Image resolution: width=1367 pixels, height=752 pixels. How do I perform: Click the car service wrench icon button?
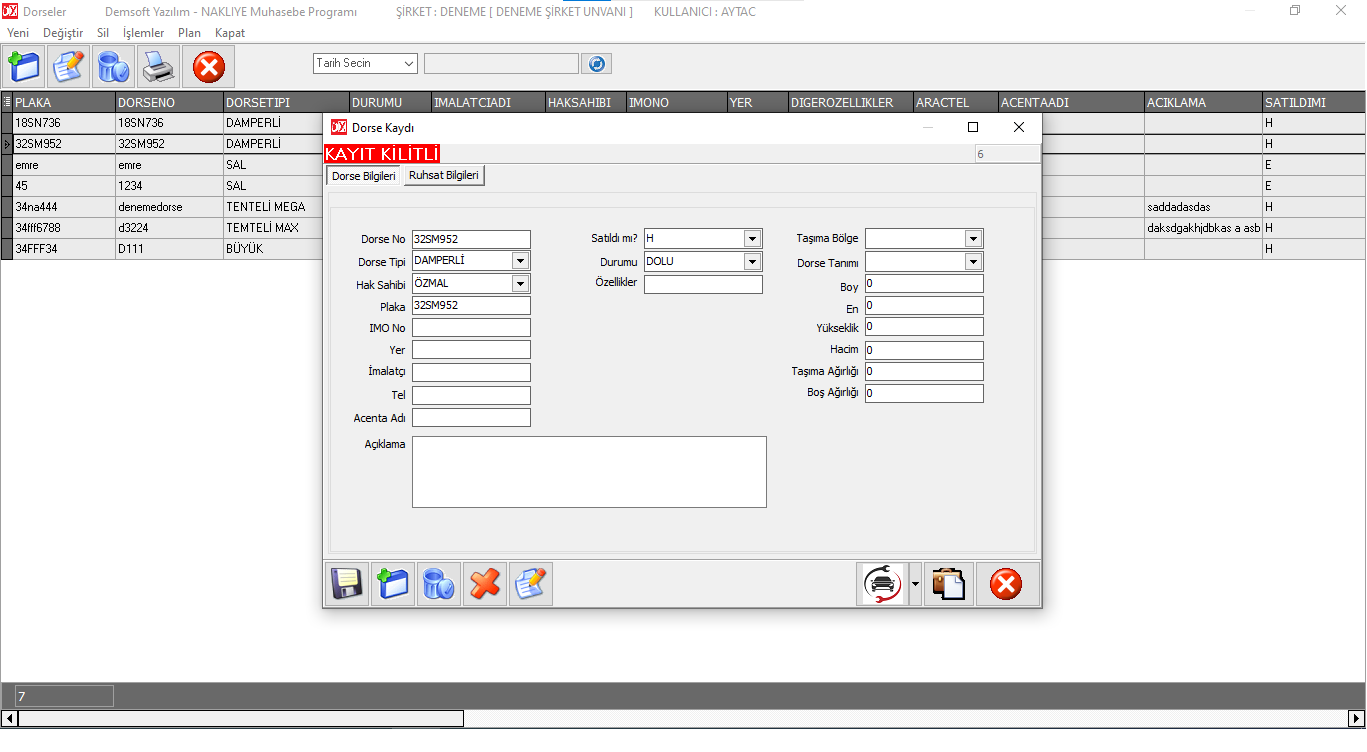882,584
